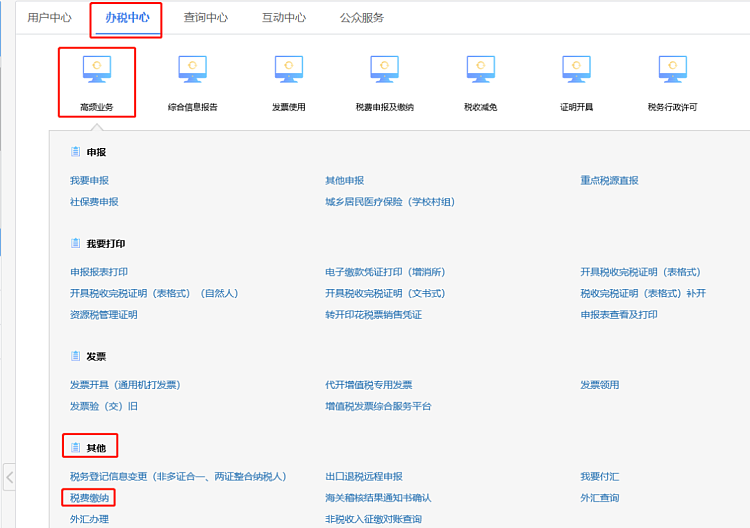Open the 代开增值税专用发票 link

(369, 385)
